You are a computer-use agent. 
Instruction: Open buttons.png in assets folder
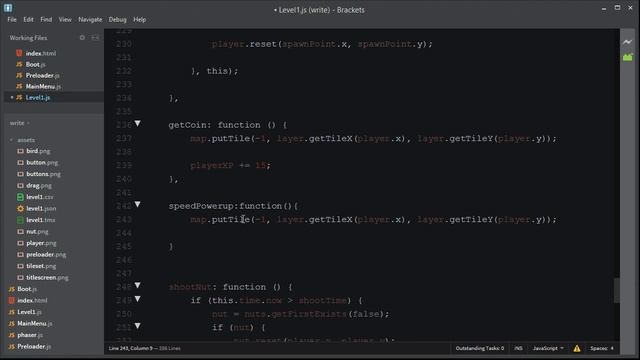click(43, 174)
